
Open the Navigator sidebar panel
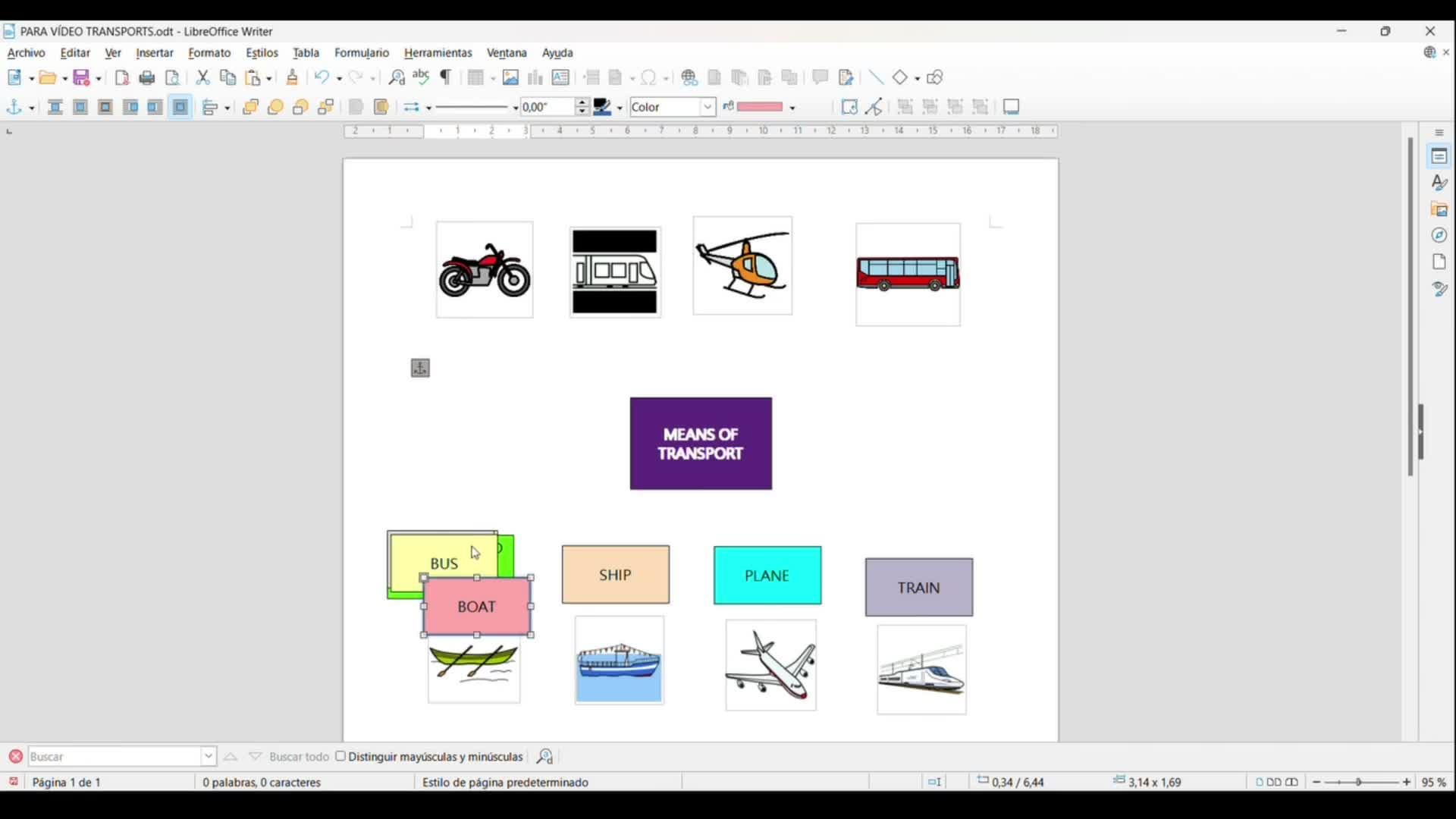[x=1439, y=236]
